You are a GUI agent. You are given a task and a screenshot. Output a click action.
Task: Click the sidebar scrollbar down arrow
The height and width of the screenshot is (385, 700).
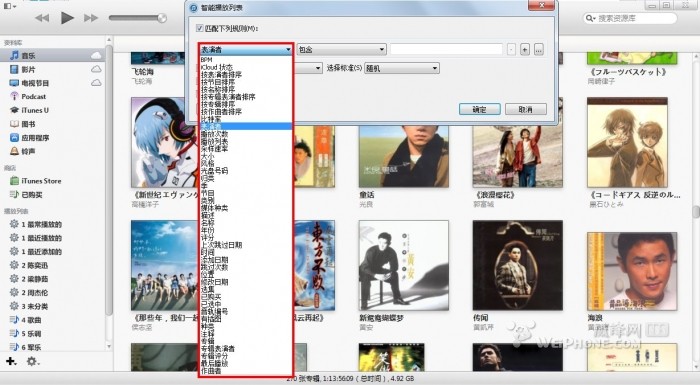pyautogui.click(x=109, y=346)
